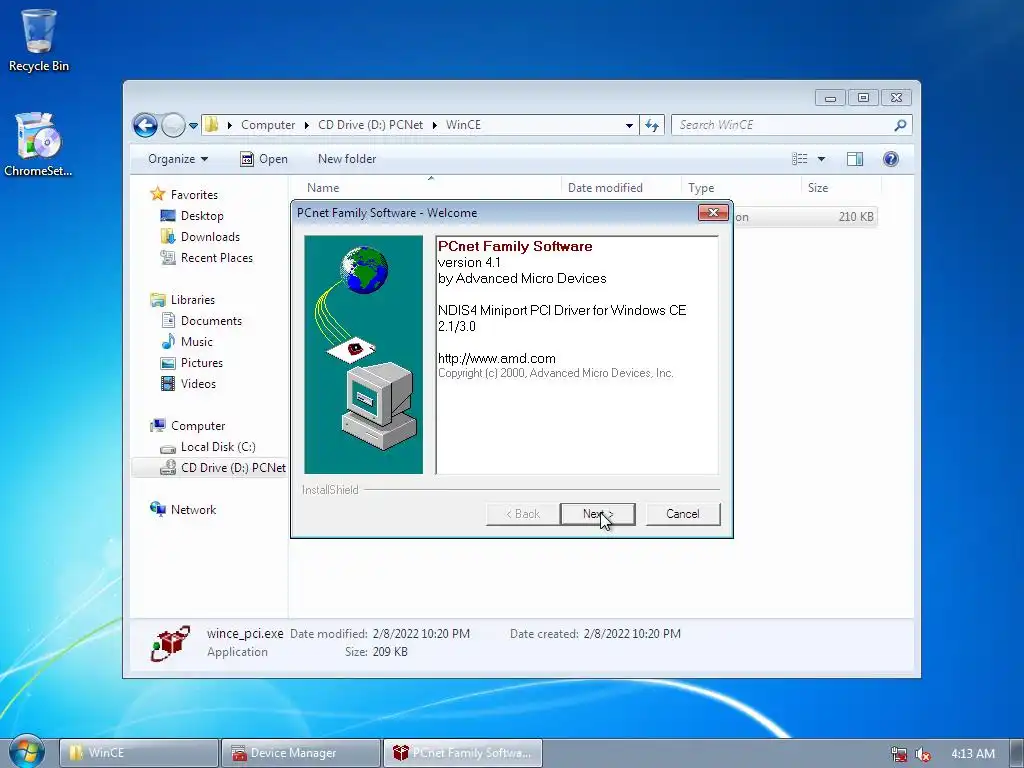1024x768 pixels.
Task: Click Cancel in the PCnet installer
Action: click(x=682, y=514)
